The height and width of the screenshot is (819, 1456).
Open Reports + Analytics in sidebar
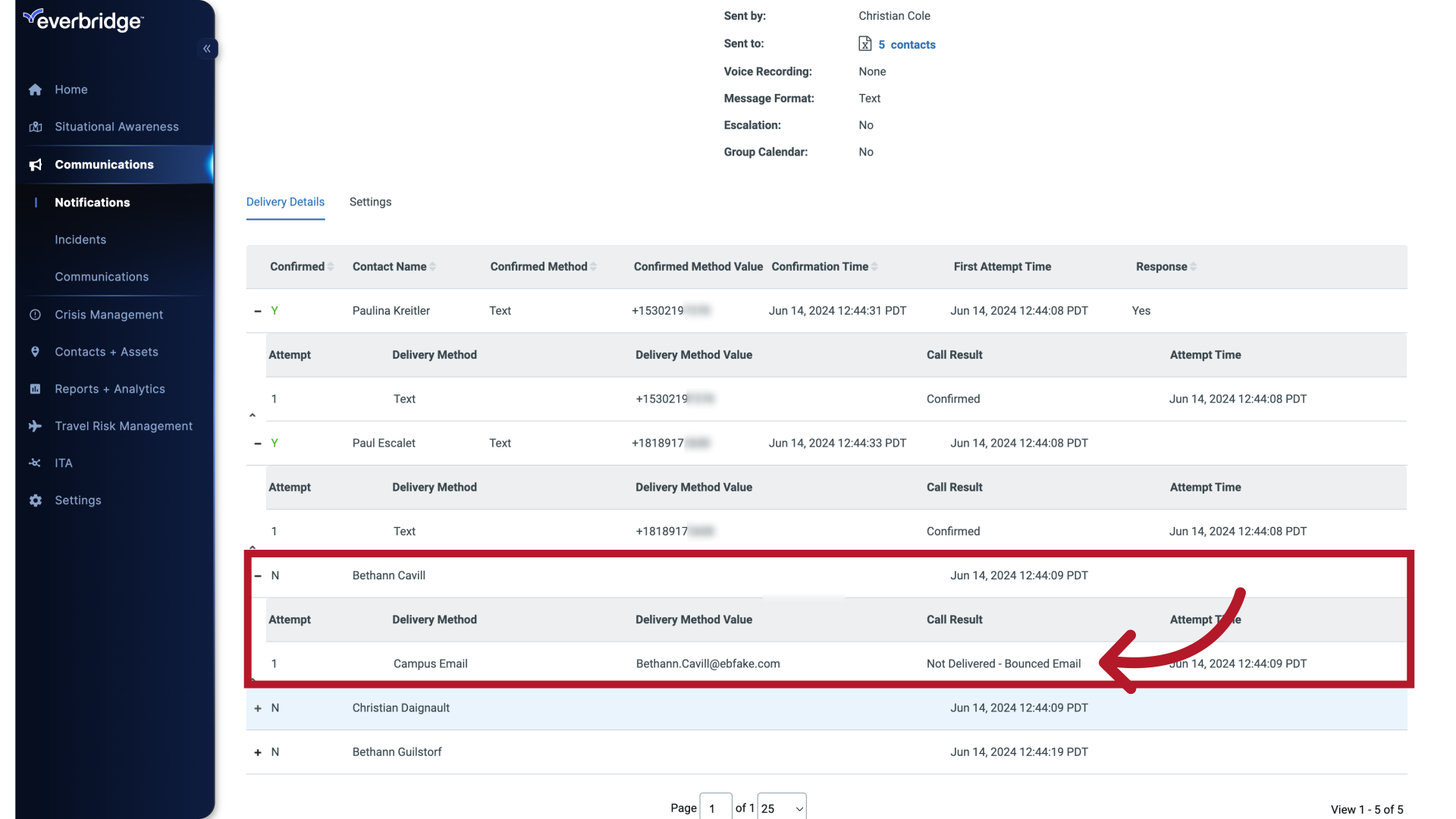[110, 388]
